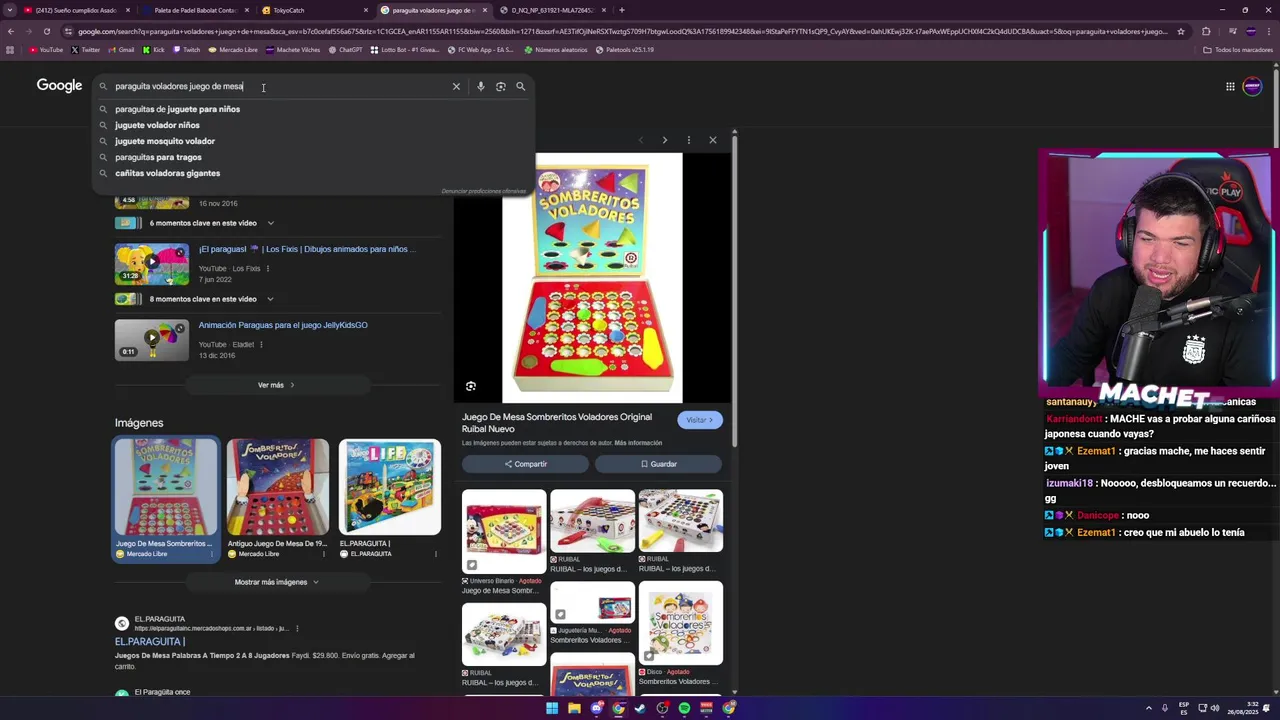Screen dimensions: 1280x720
Task: Click the image preview panel scrollbar
Action: tap(735, 290)
